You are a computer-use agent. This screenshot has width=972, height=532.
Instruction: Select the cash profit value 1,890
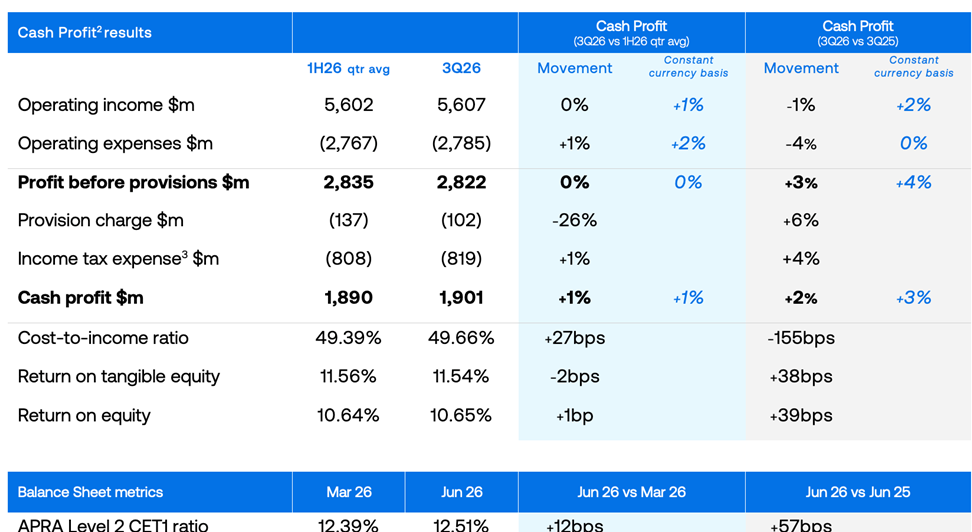(348, 298)
